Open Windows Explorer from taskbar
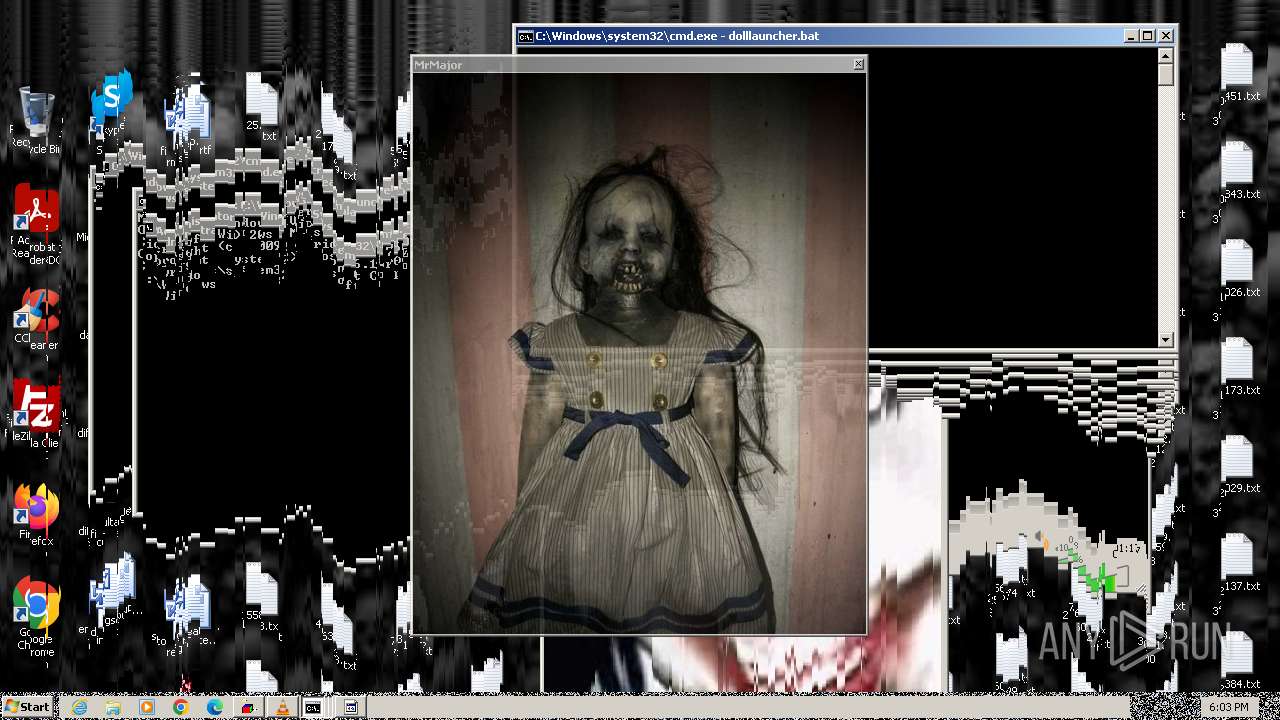Screen dimensions: 1280x720 point(113,707)
